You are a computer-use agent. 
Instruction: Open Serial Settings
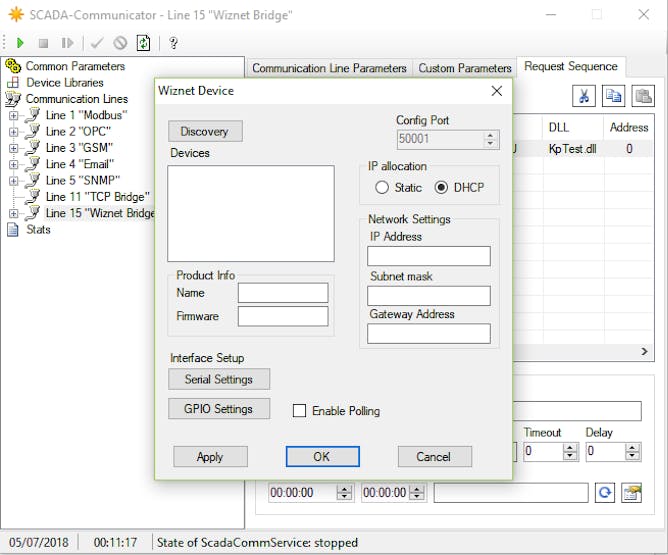click(x=219, y=379)
